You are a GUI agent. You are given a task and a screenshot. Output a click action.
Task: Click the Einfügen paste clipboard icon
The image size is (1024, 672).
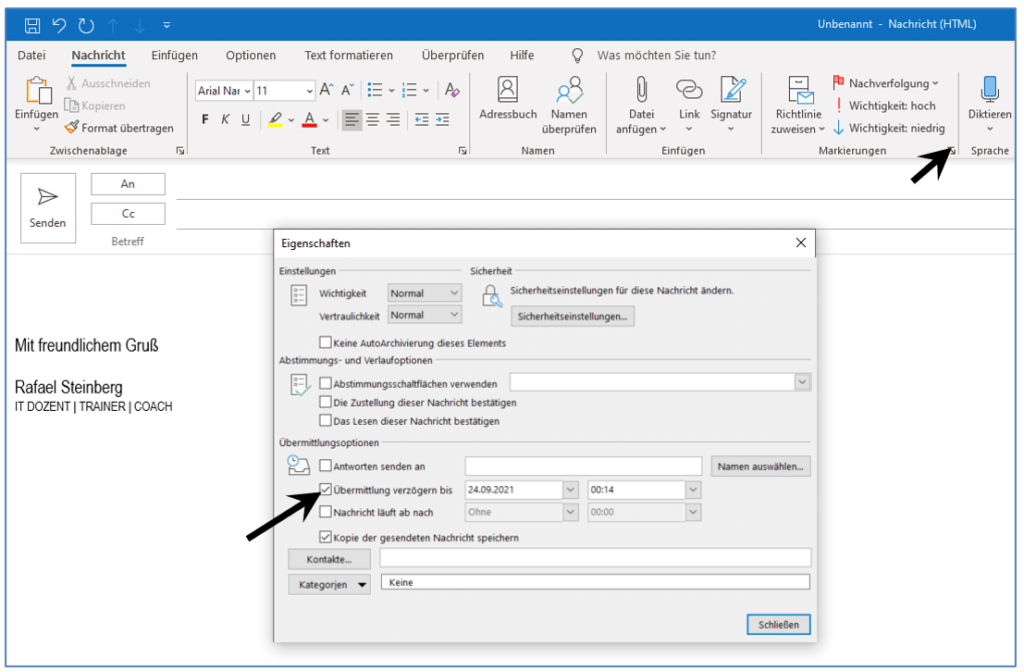coord(37,91)
